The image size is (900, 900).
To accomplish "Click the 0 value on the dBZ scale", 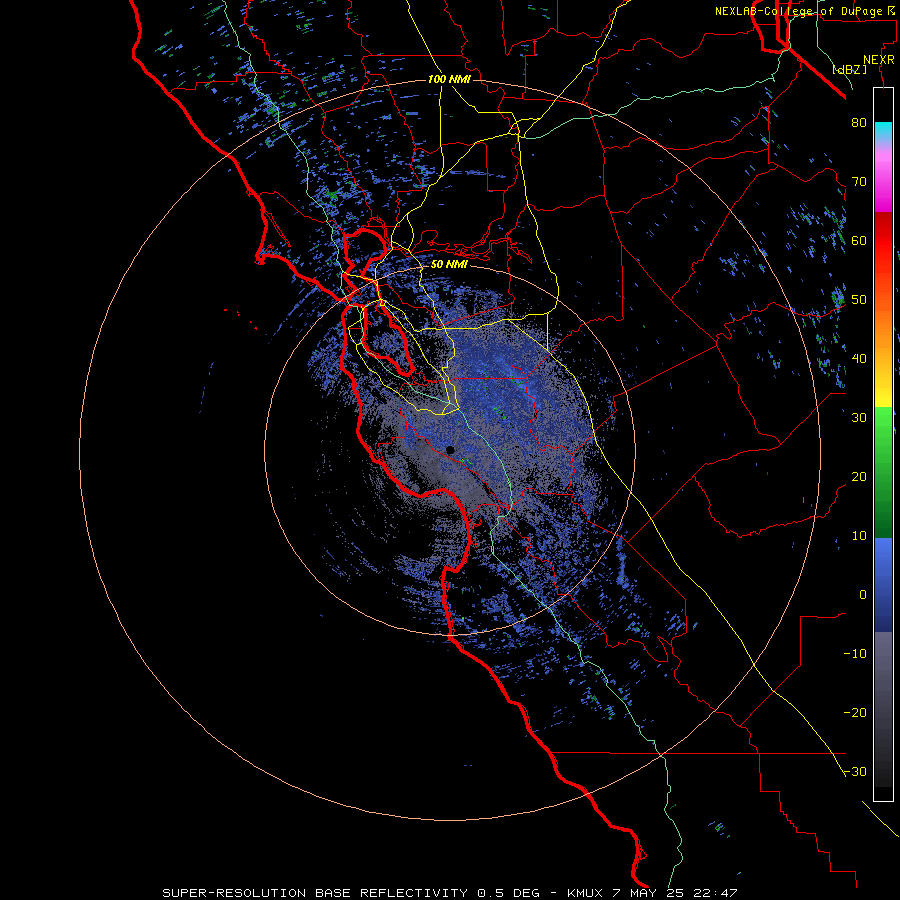I will coord(863,595).
